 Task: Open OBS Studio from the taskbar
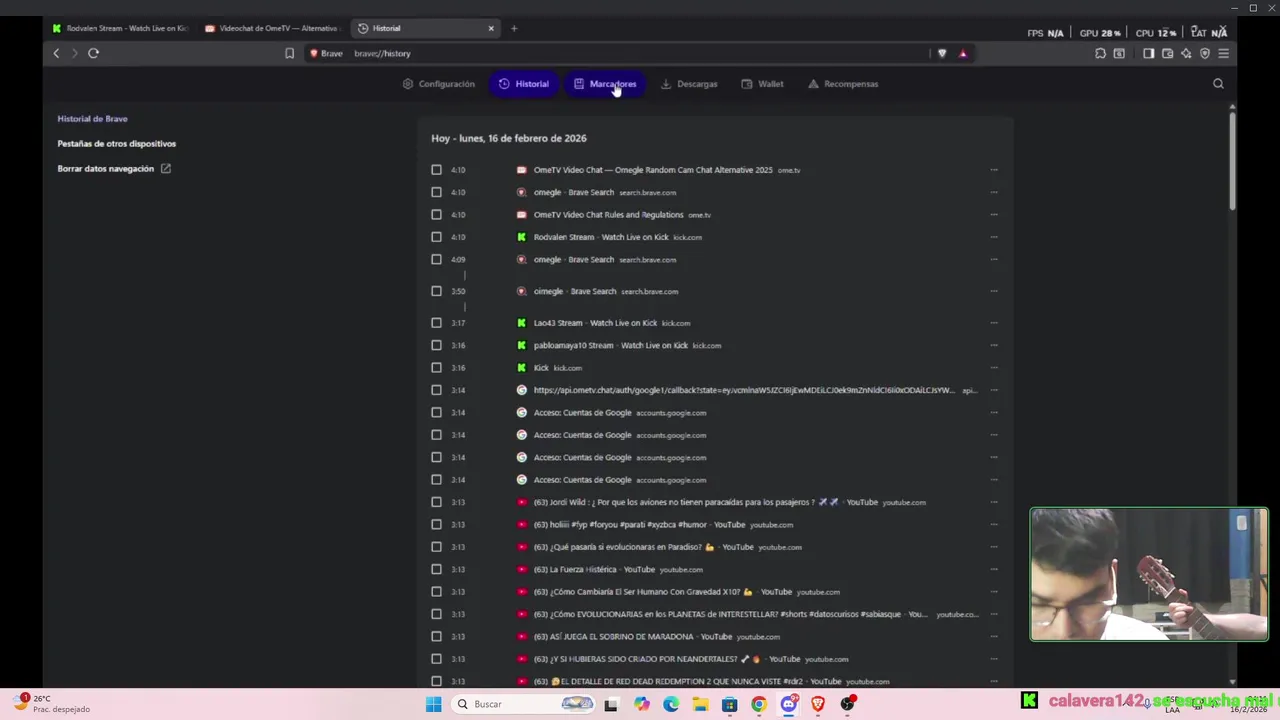848,704
